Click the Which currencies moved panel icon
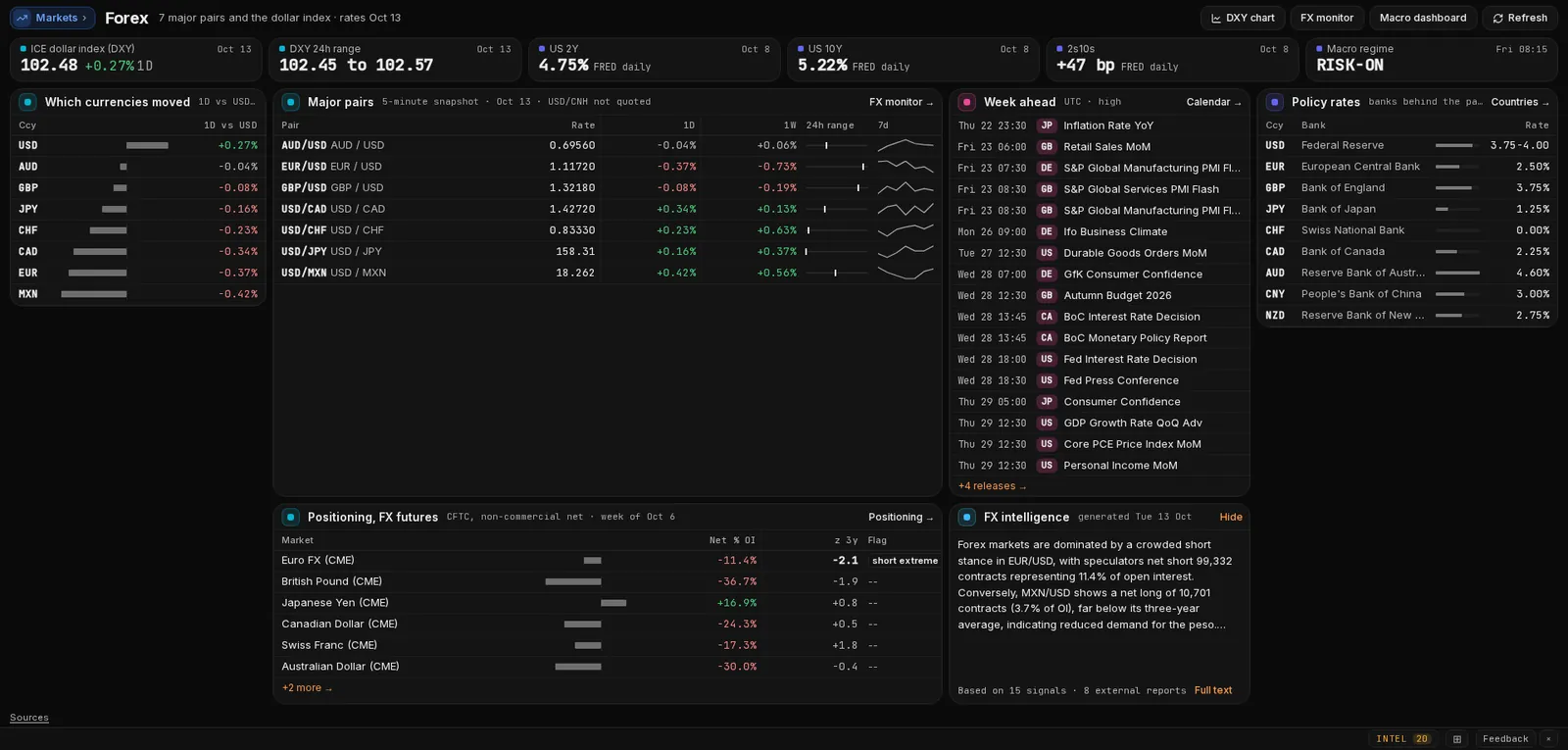Viewport: 1568px width, 750px height. click(x=27, y=102)
